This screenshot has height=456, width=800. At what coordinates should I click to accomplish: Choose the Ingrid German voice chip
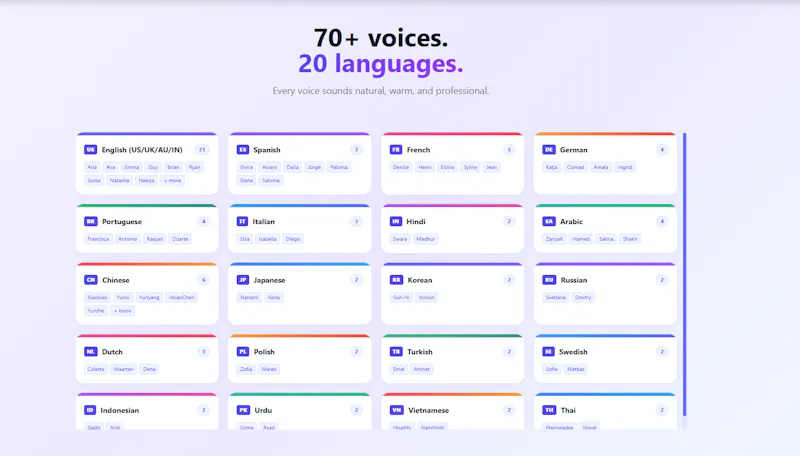(x=624, y=167)
